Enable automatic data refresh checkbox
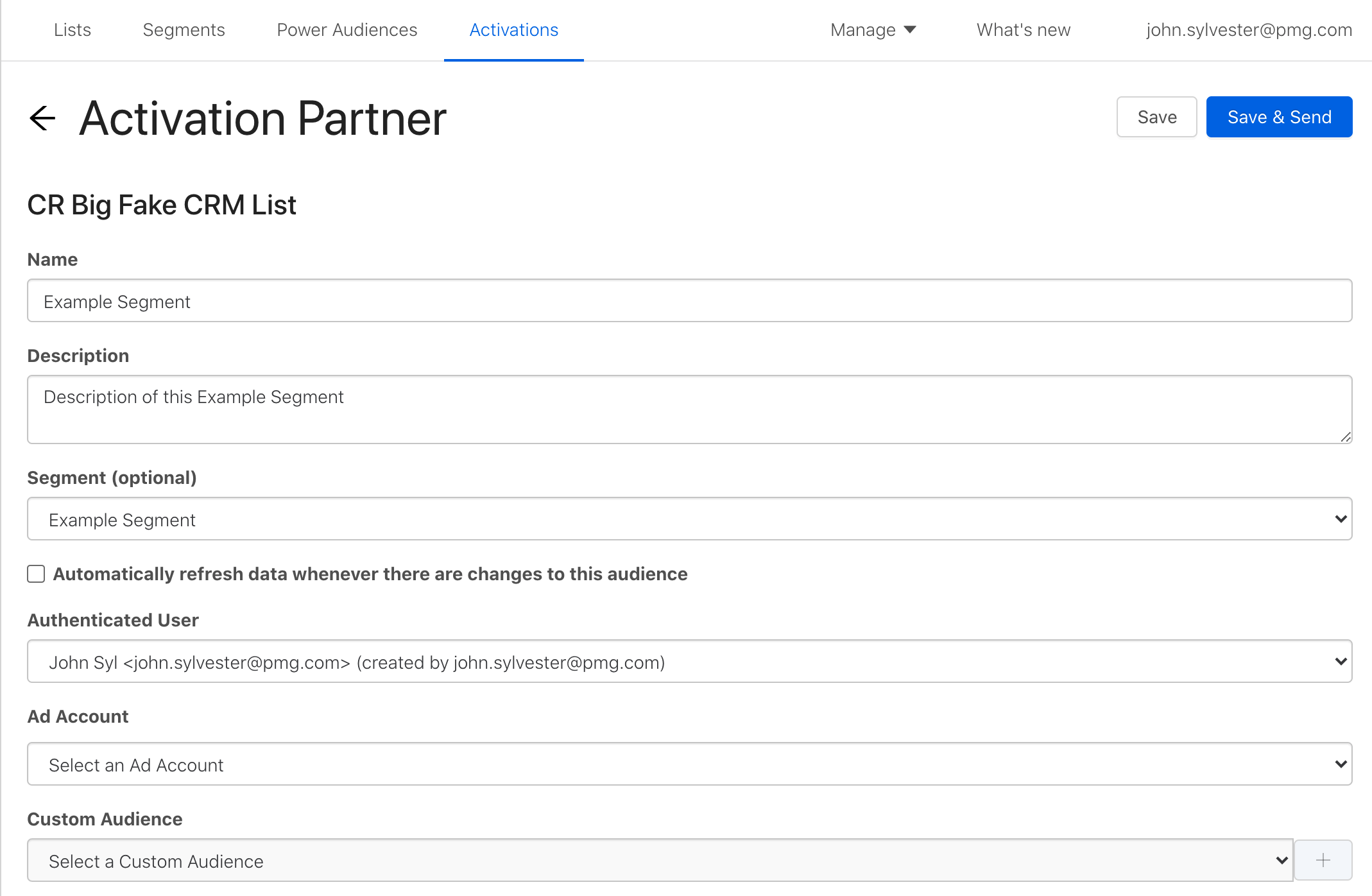The image size is (1372, 896). click(x=37, y=574)
